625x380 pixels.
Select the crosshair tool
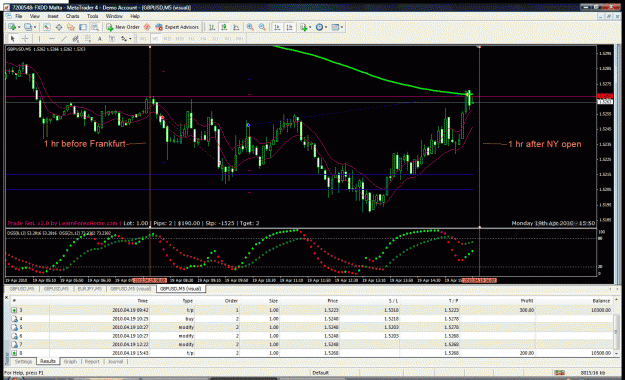pos(25,39)
